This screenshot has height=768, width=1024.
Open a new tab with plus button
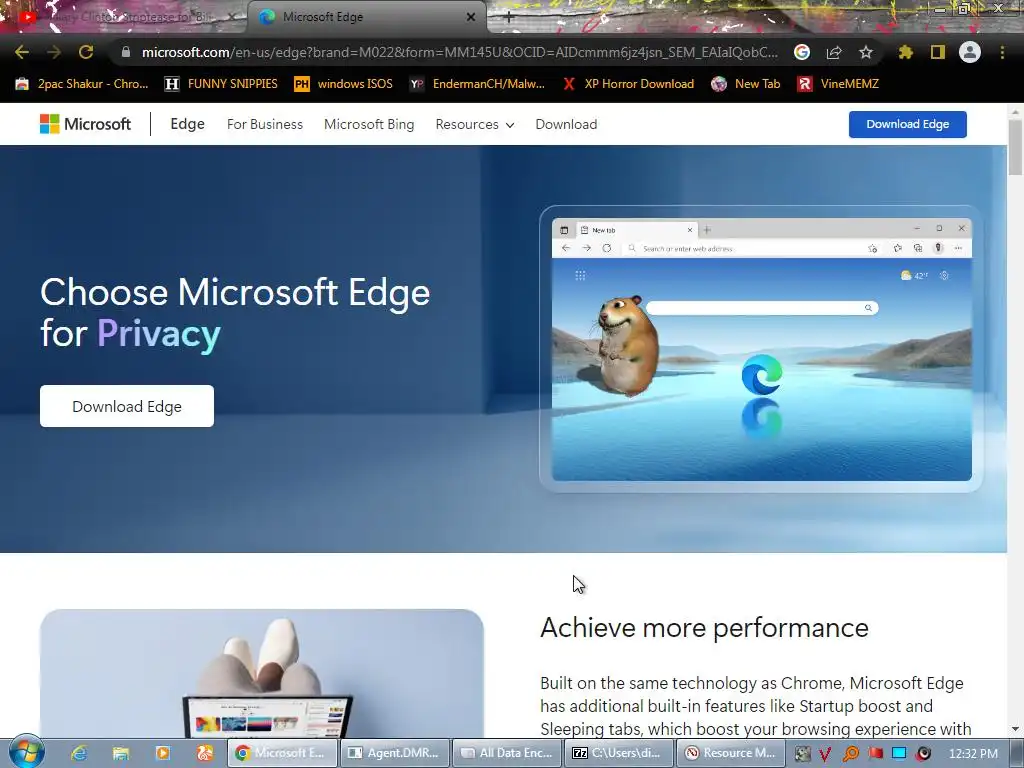[509, 18]
